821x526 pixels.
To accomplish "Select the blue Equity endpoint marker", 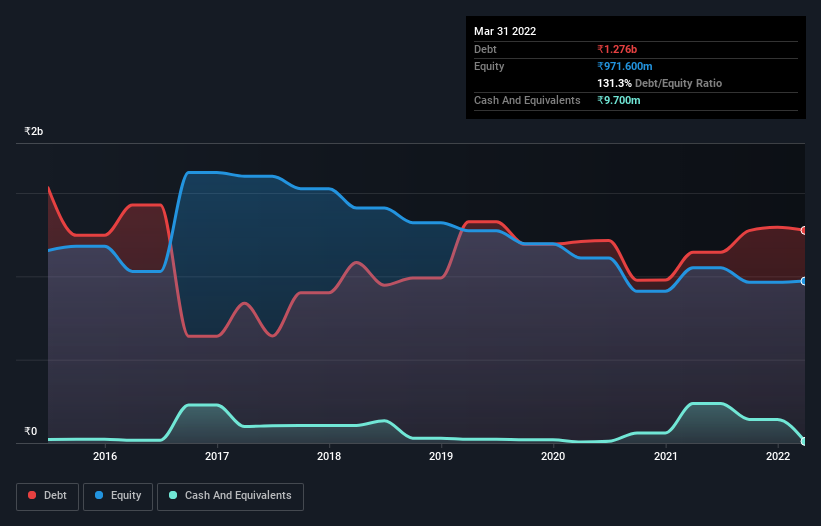I will coord(804,281).
